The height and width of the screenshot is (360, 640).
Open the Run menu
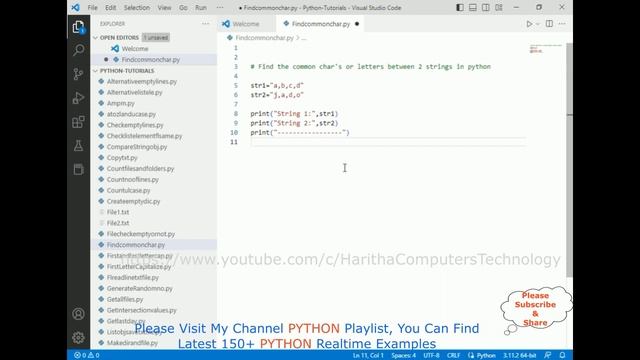[x=201, y=7]
